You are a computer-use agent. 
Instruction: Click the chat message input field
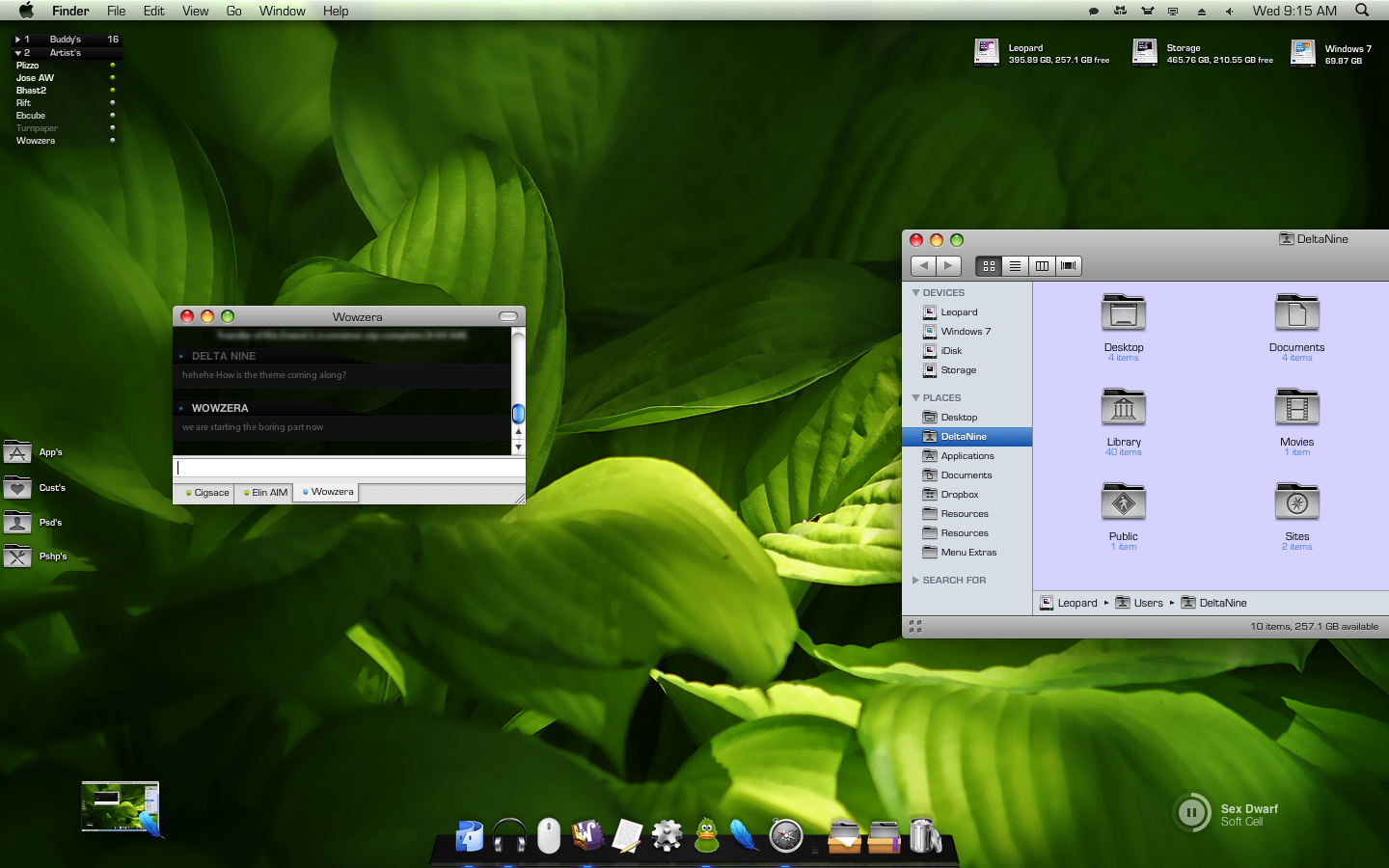coord(348,468)
